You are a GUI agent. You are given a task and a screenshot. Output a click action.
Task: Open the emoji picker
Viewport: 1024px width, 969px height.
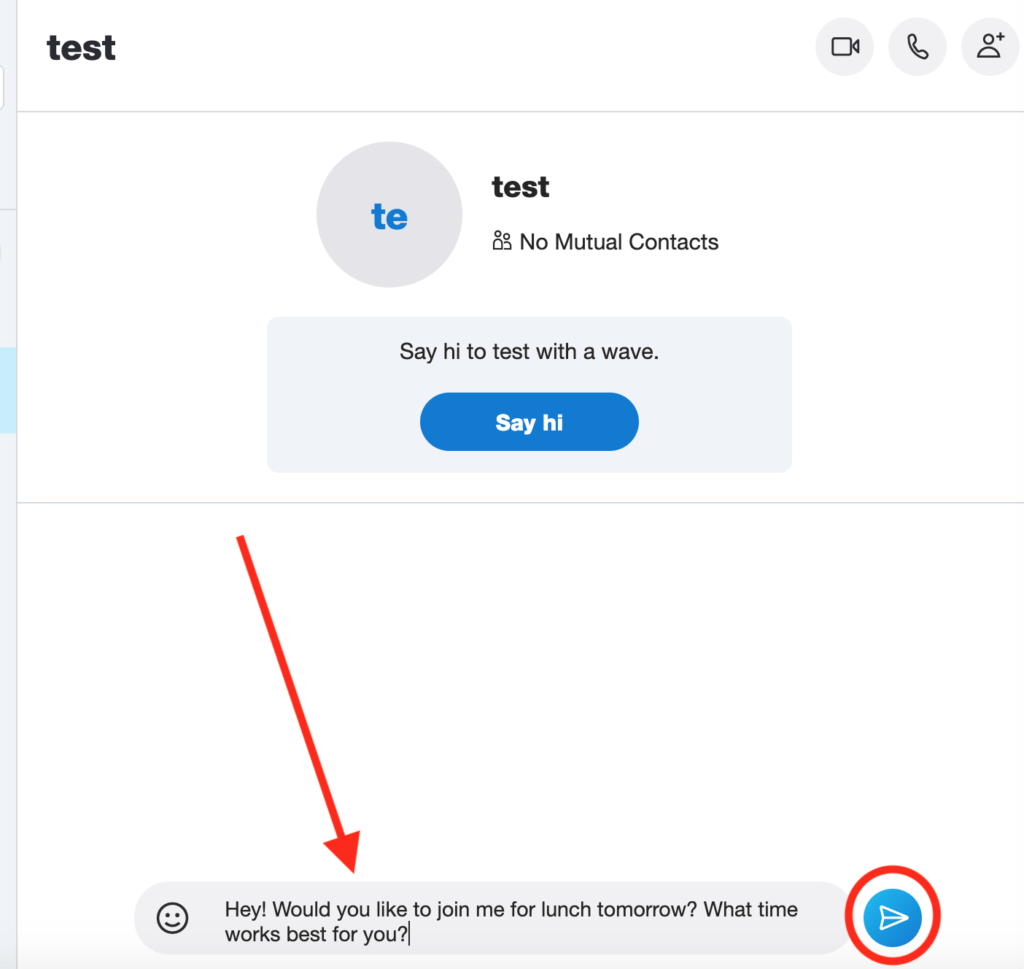coord(173,918)
